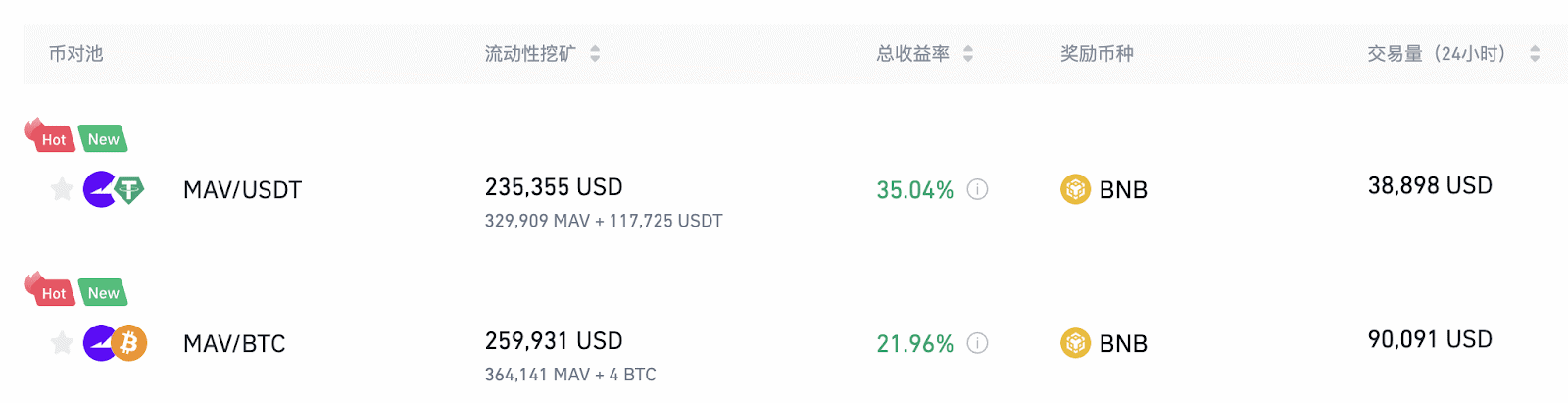Click the New badge above MAV/BTC
The width and height of the screenshot is (1568, 403).
(103, 293)
